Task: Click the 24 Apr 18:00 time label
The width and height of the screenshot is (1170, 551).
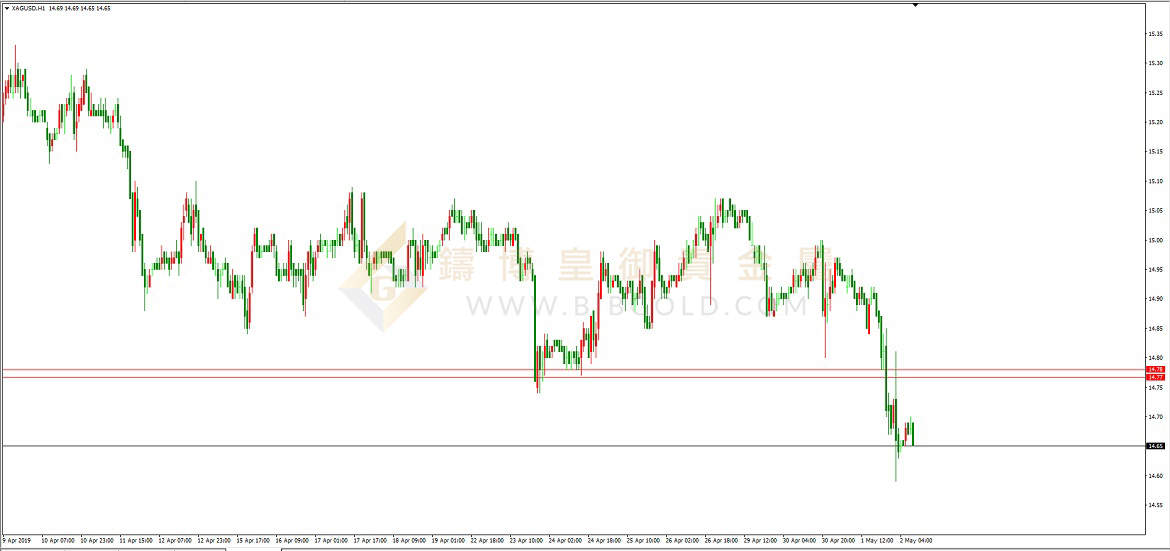Action: tap(602, 539)
